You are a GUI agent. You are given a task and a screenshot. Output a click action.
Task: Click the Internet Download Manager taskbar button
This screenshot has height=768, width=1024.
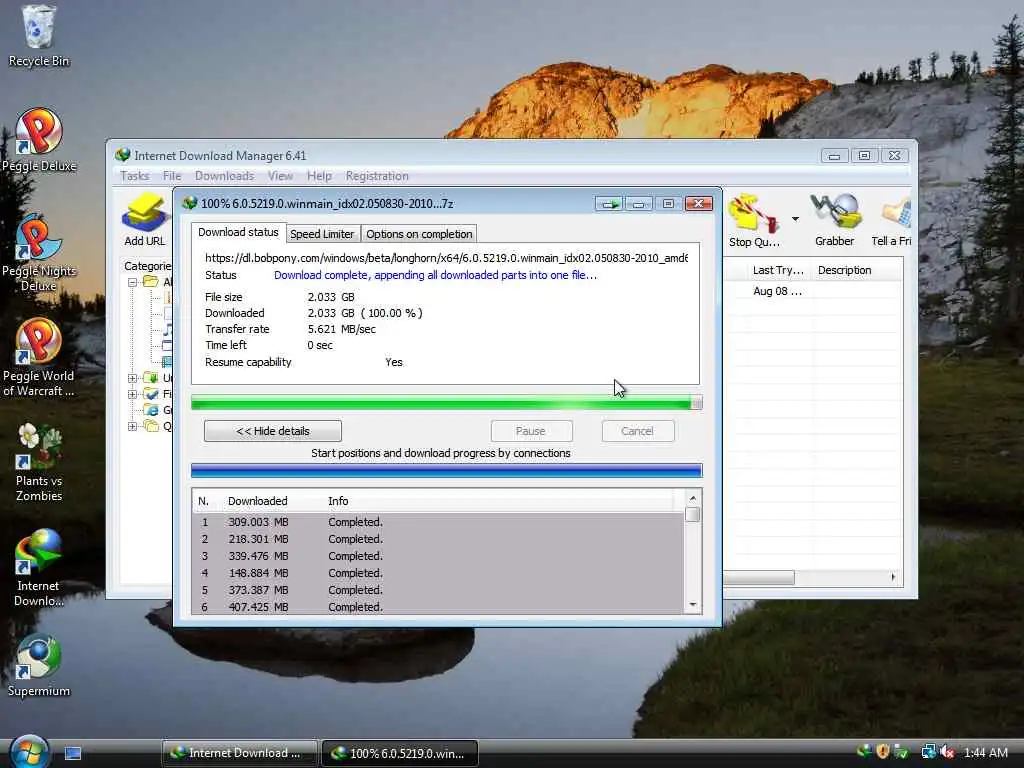[240, 753]
